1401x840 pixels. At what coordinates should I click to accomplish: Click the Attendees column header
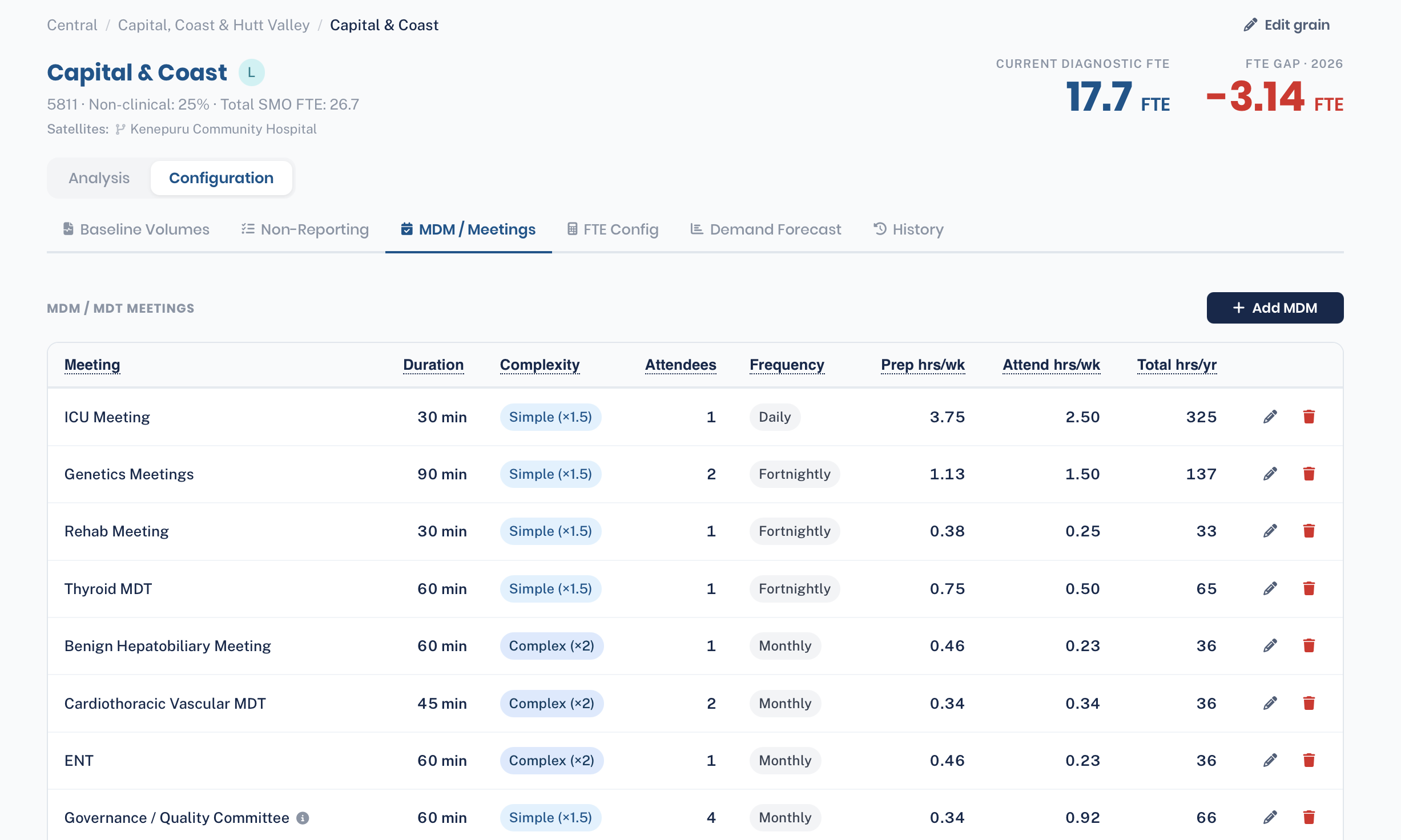click(681, 365)
